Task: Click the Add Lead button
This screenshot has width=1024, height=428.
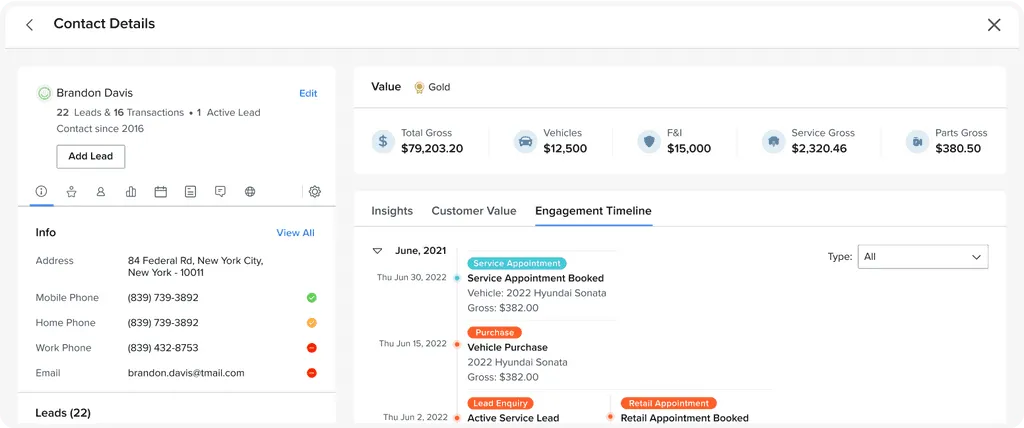Action: 91,156
